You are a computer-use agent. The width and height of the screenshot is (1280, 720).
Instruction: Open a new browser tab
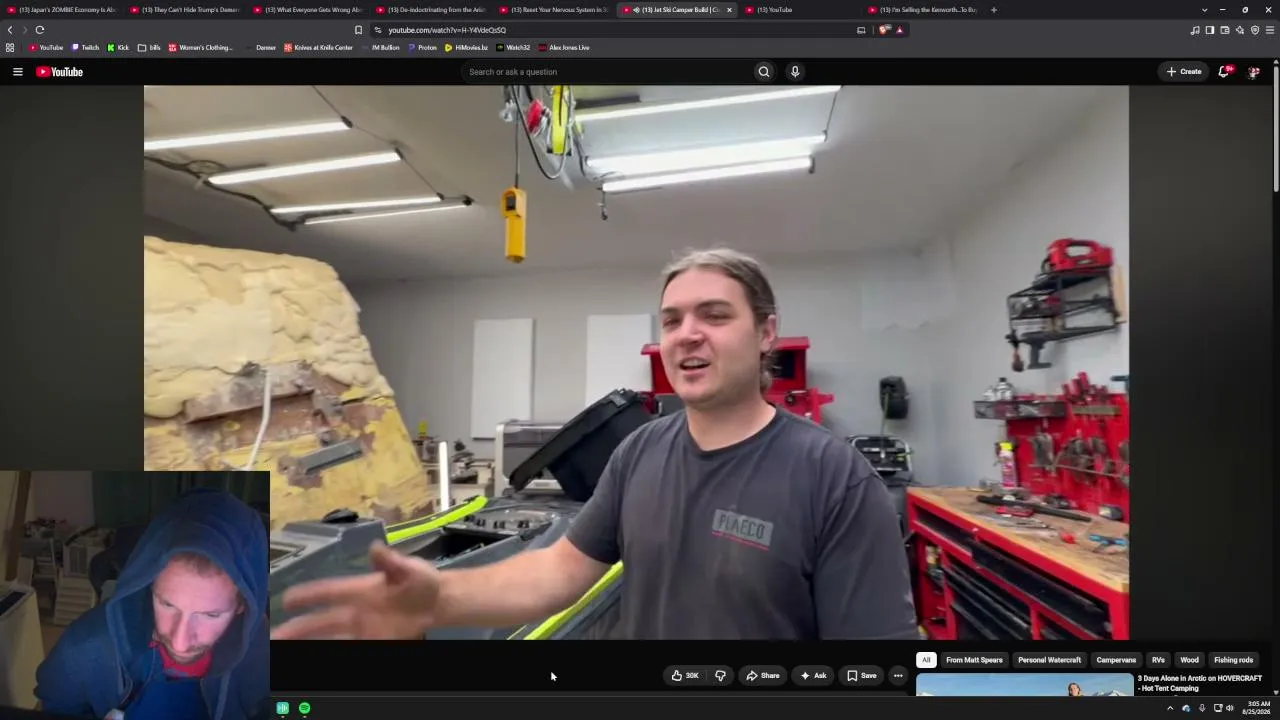(x=993, y=10)
